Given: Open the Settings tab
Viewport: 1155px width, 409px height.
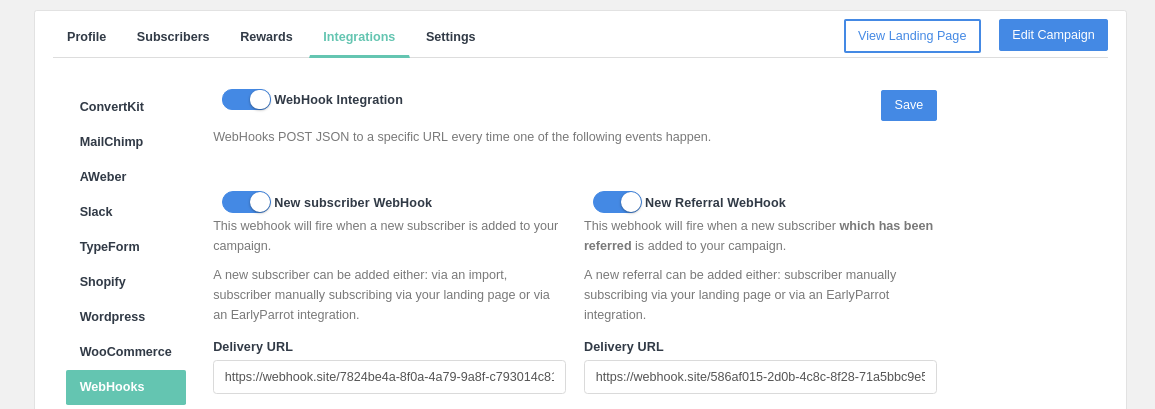Looking at the screenshot, I should click(451, 37).
